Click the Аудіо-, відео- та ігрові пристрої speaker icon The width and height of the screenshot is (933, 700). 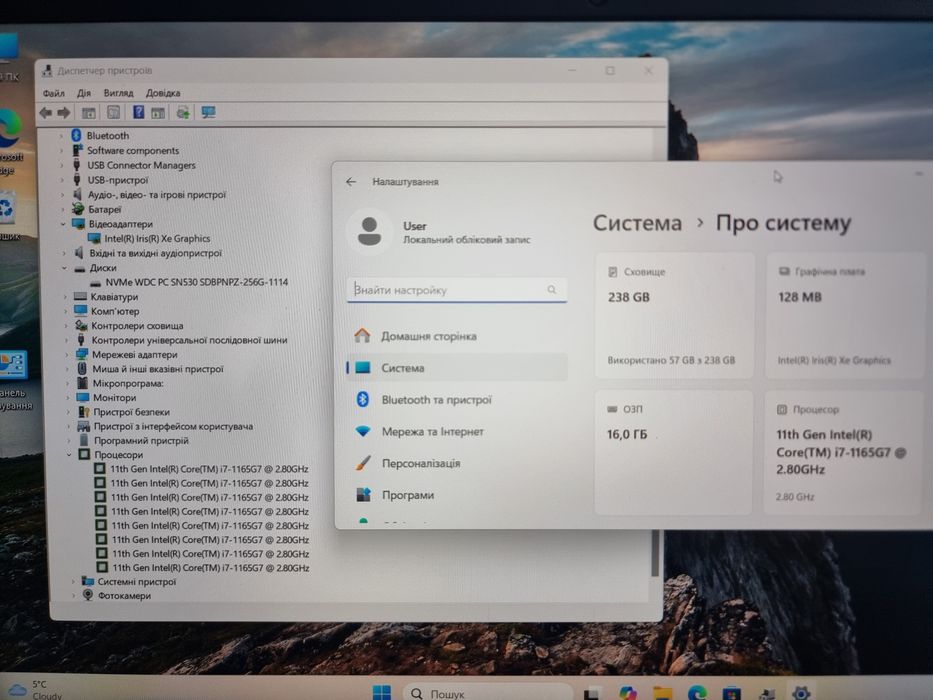pos(77,195)
